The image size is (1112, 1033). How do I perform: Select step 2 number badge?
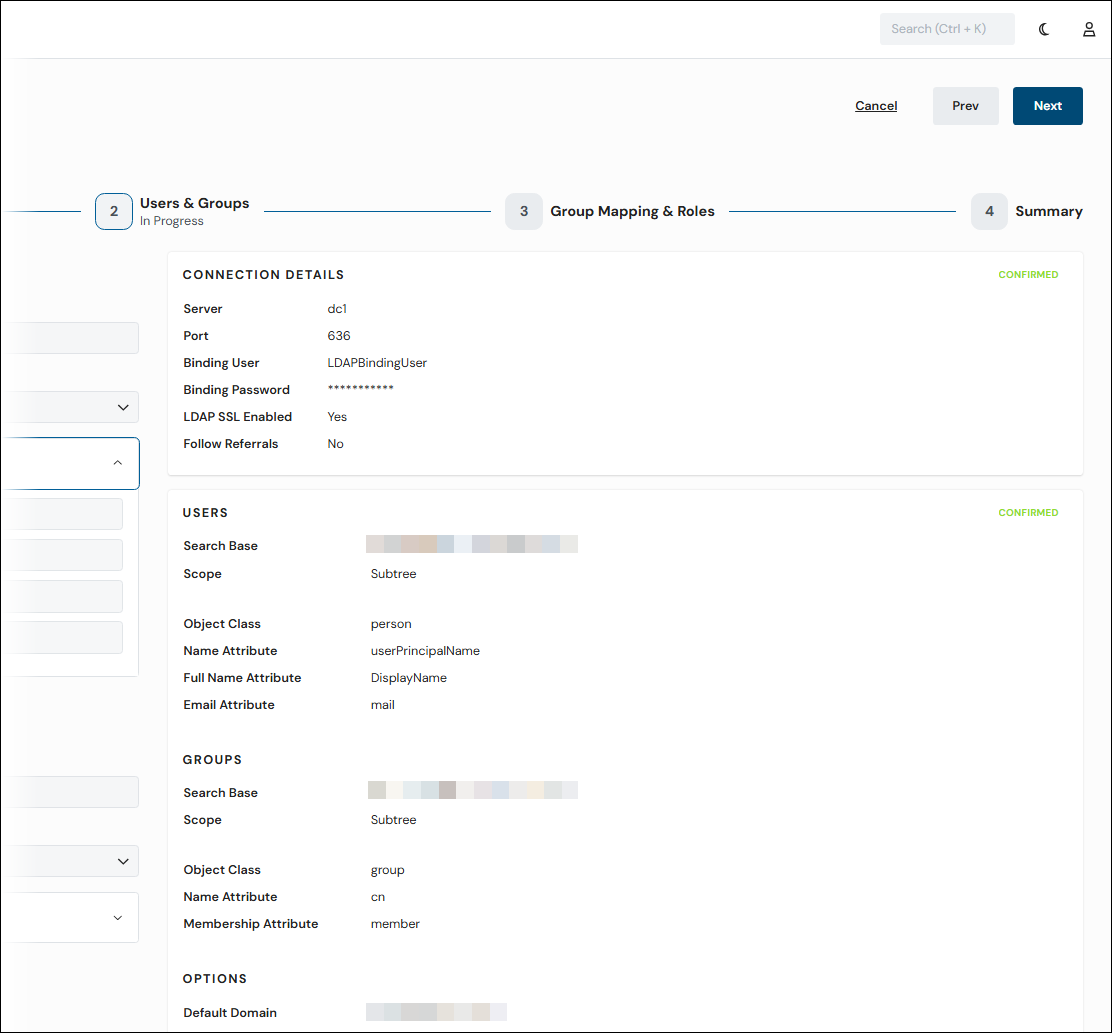[113, 211]
